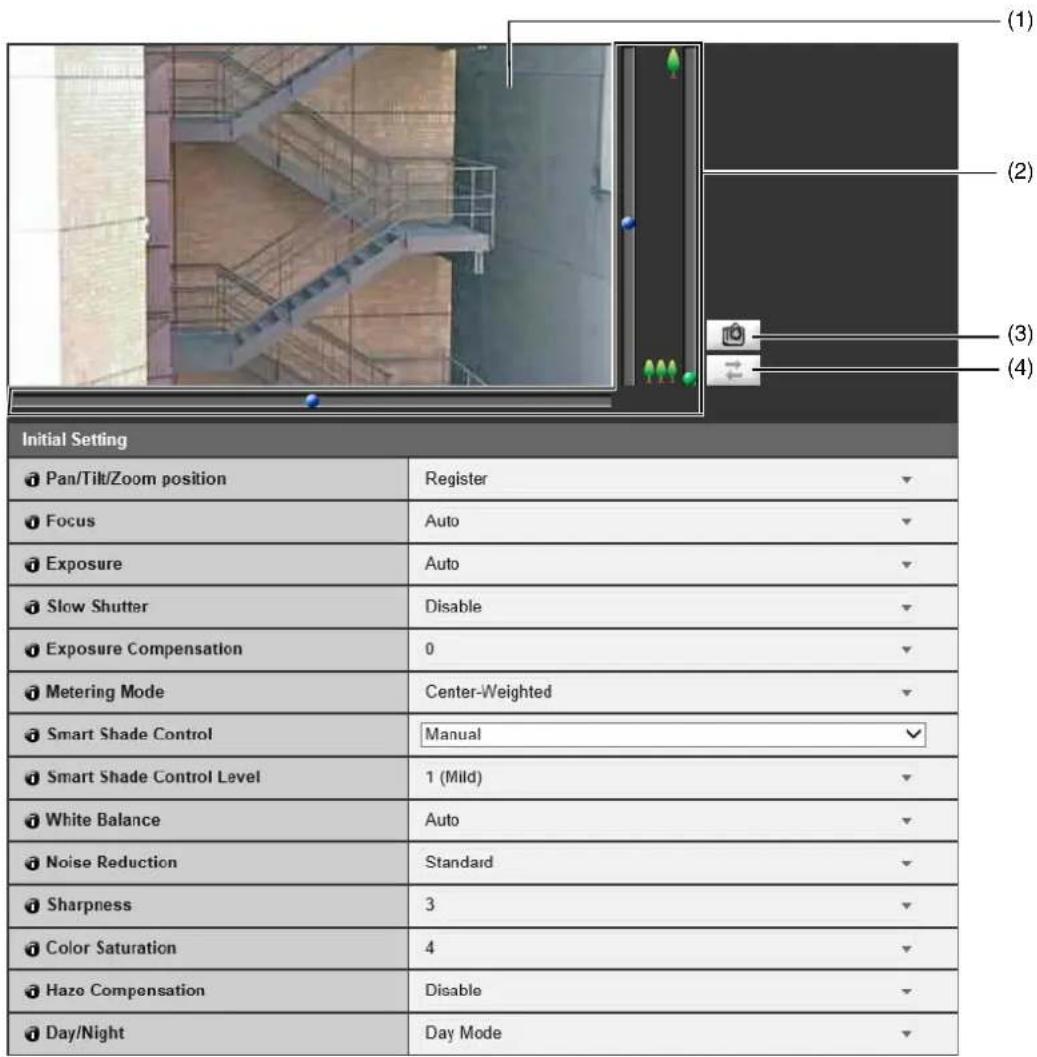This screenshot has width=1037, height=1057.
Task: Click the Haze Compensation label
Action: [125, 990]
